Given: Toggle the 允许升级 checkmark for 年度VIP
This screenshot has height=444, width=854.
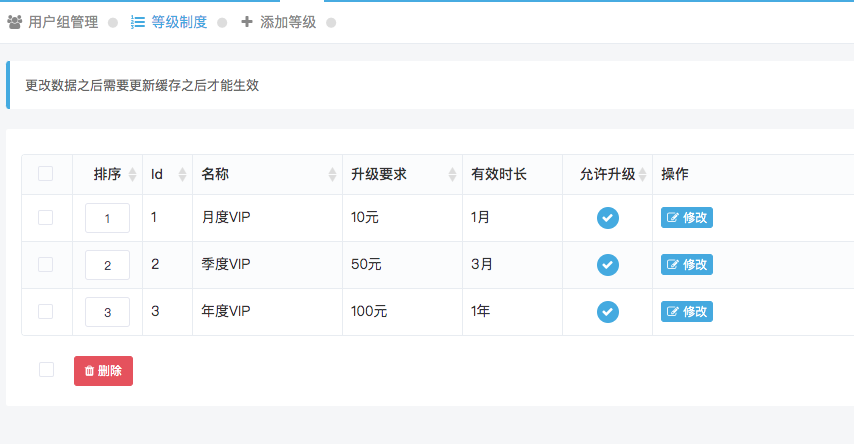Looking at the screenshot, I should (608, 312).
